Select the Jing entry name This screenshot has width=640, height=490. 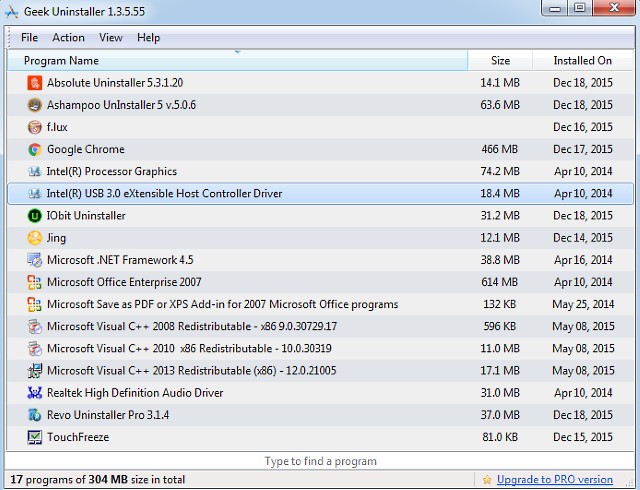click(x=56, y=238)
